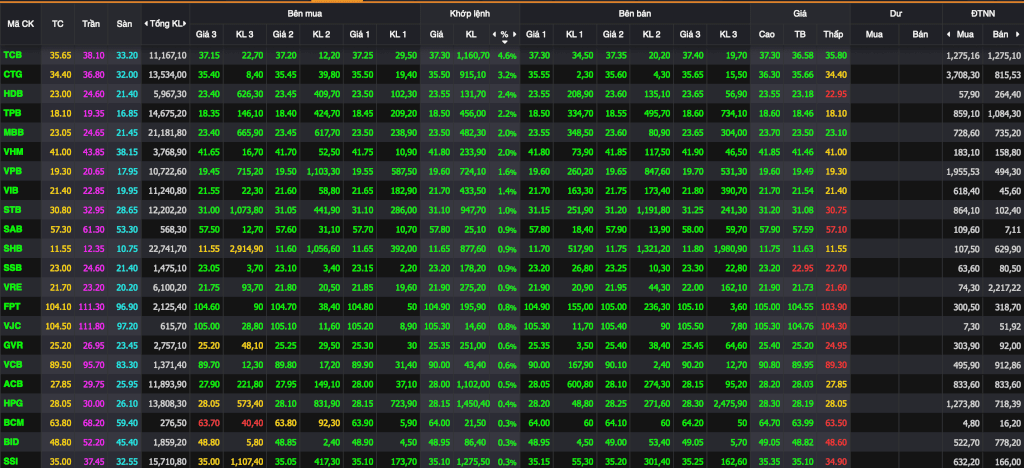Click the Khớp lệnh KL column header
The height and width of the screenshot is (468, 1024).
[472, 34]
